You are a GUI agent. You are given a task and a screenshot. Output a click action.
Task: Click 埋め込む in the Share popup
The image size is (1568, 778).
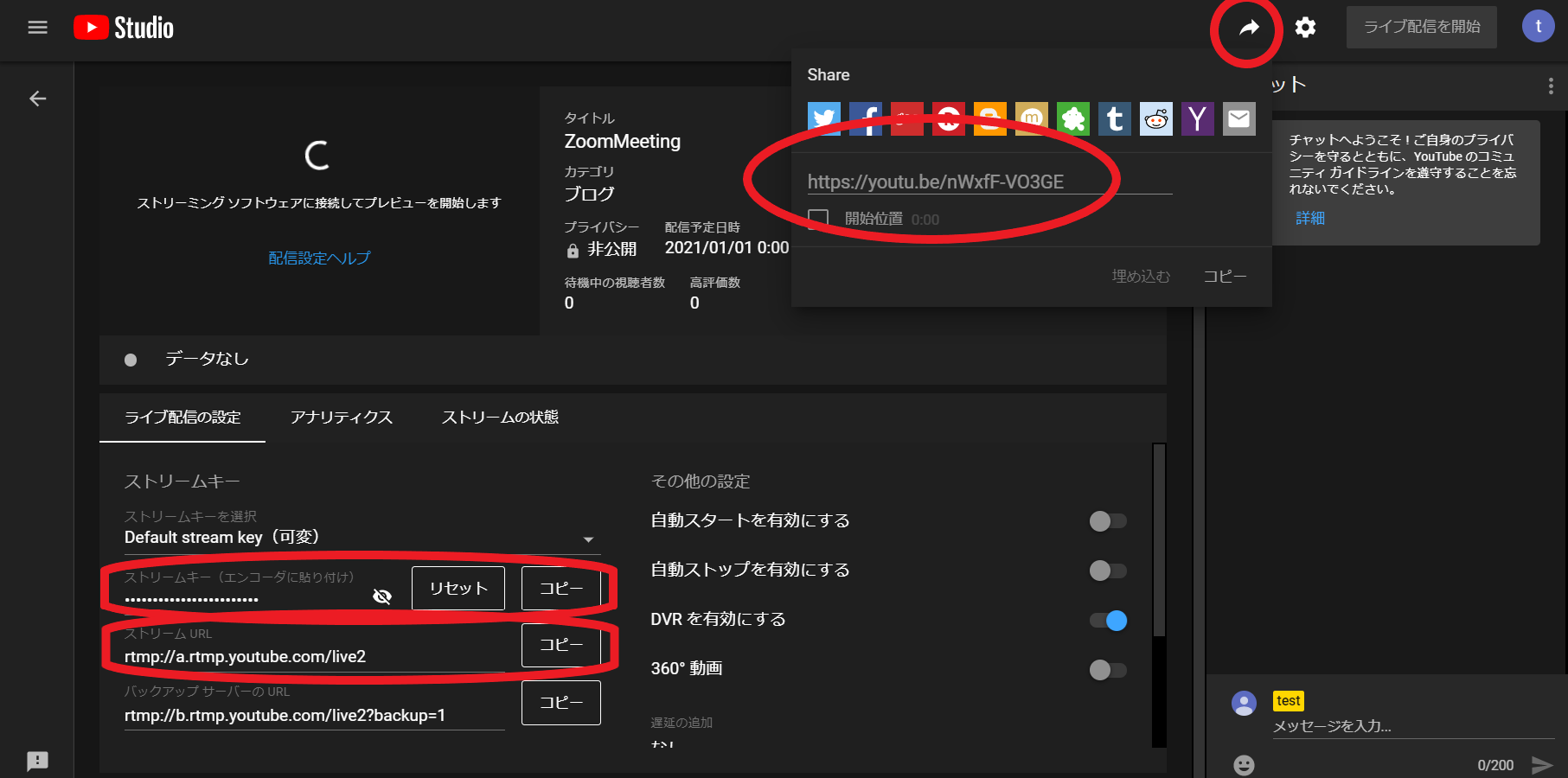[x=1141, y=277]
